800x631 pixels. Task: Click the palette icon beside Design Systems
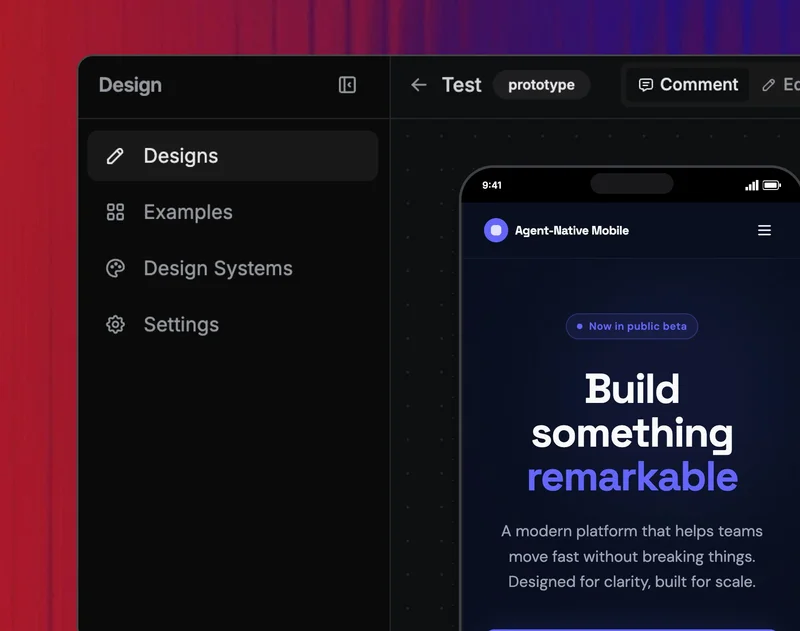coord(115,268)
